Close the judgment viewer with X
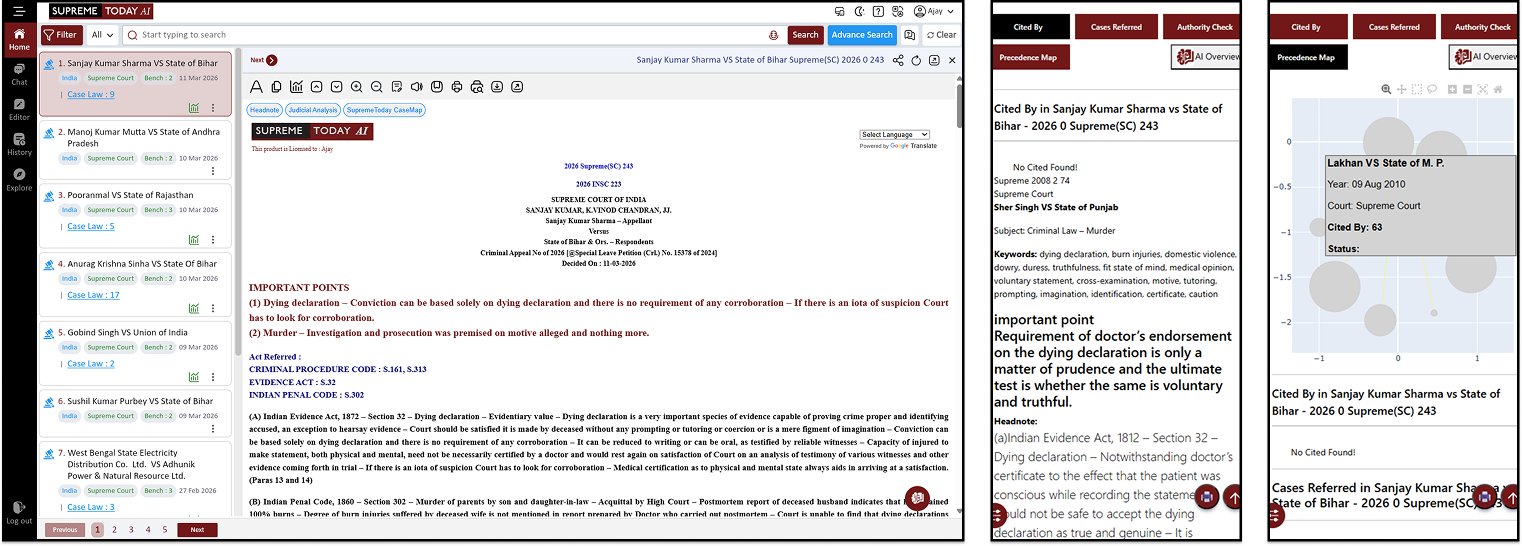Image resolution: width=1522 pixels, height=546 pixels. [952, 60]
